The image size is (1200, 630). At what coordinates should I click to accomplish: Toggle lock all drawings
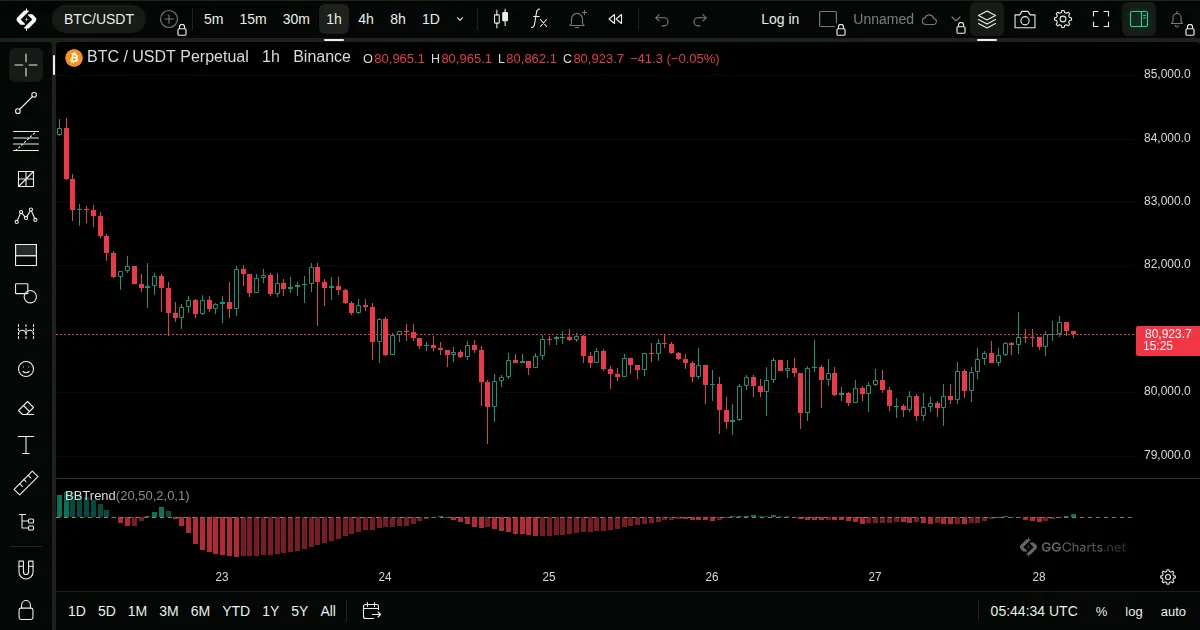point(26,609)
